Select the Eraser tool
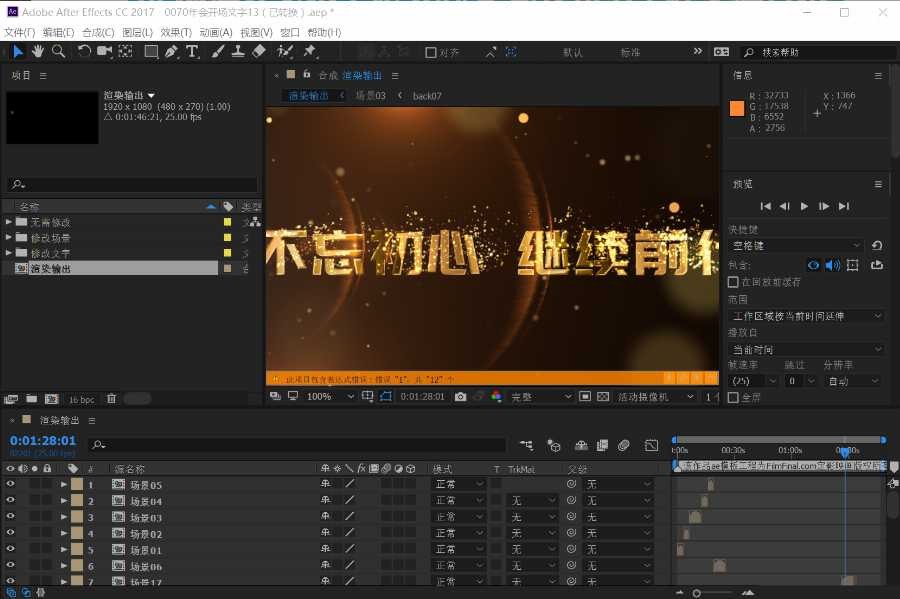The image size is (900, 599). point(259,52)
